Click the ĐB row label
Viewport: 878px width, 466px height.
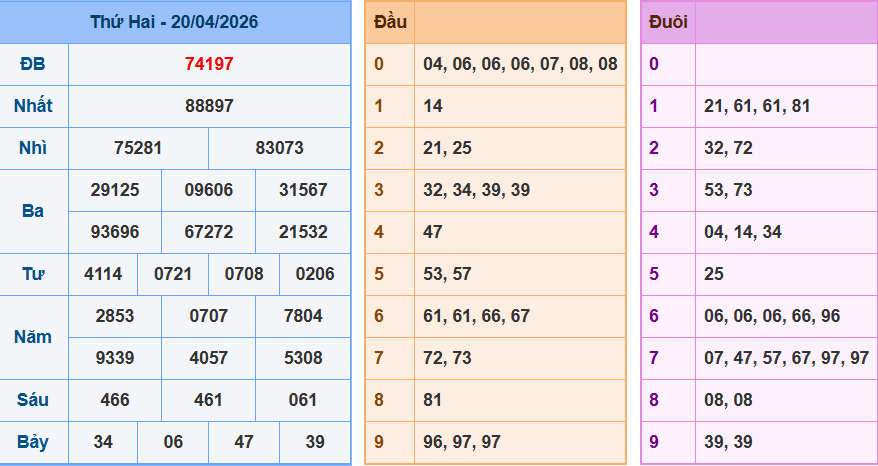33,64
